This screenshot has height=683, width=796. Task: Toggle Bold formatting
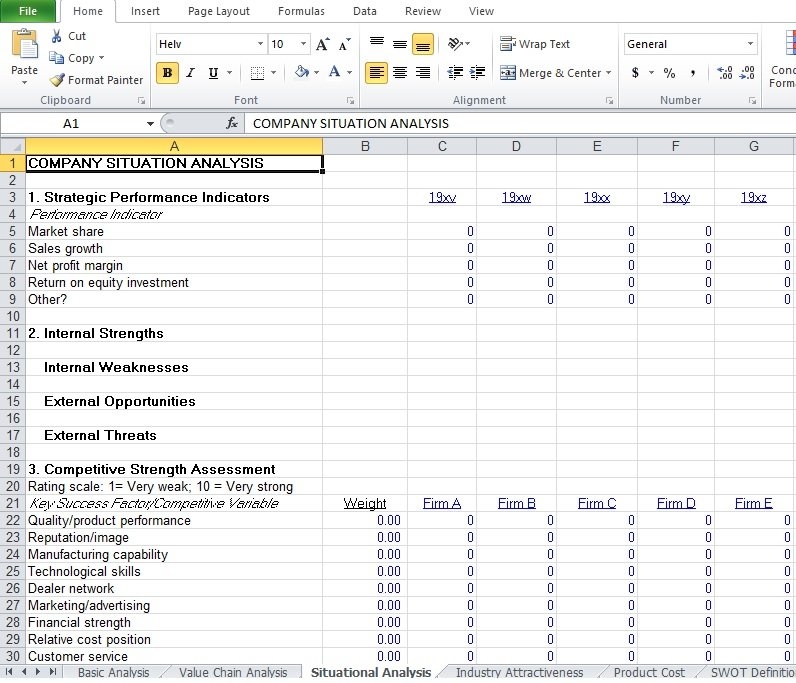pos(167,73)
